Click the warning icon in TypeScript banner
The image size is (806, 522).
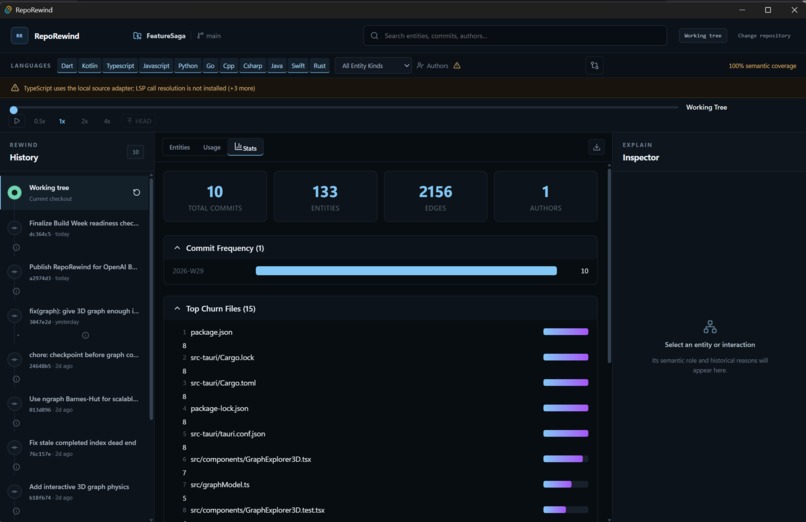[15, 88]
